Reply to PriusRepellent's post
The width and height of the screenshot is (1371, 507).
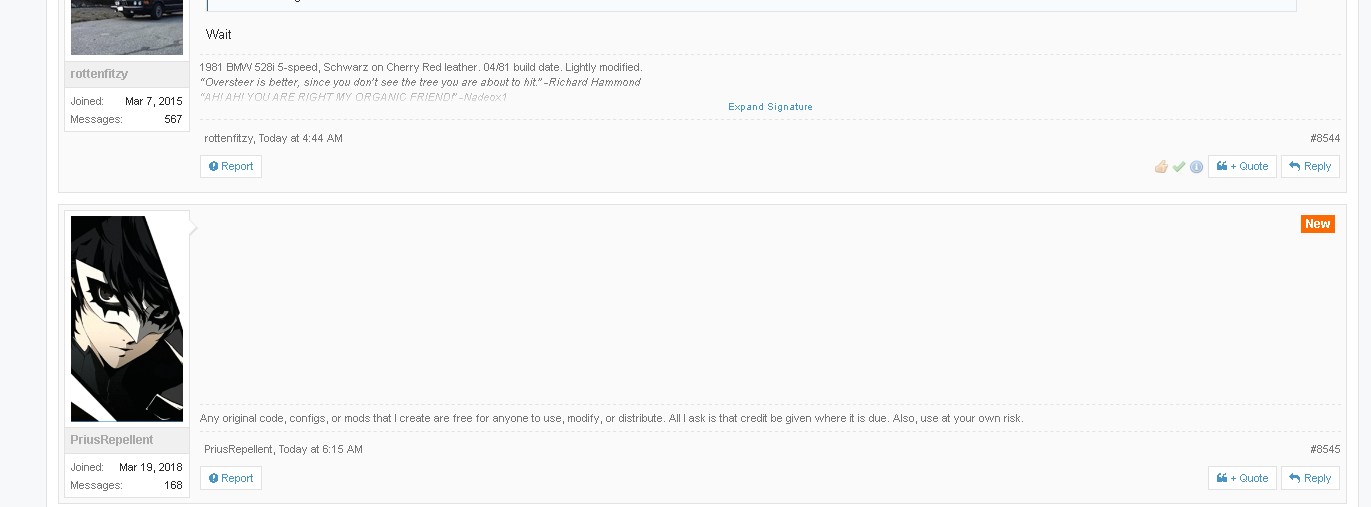click(x=1310, y=478)
